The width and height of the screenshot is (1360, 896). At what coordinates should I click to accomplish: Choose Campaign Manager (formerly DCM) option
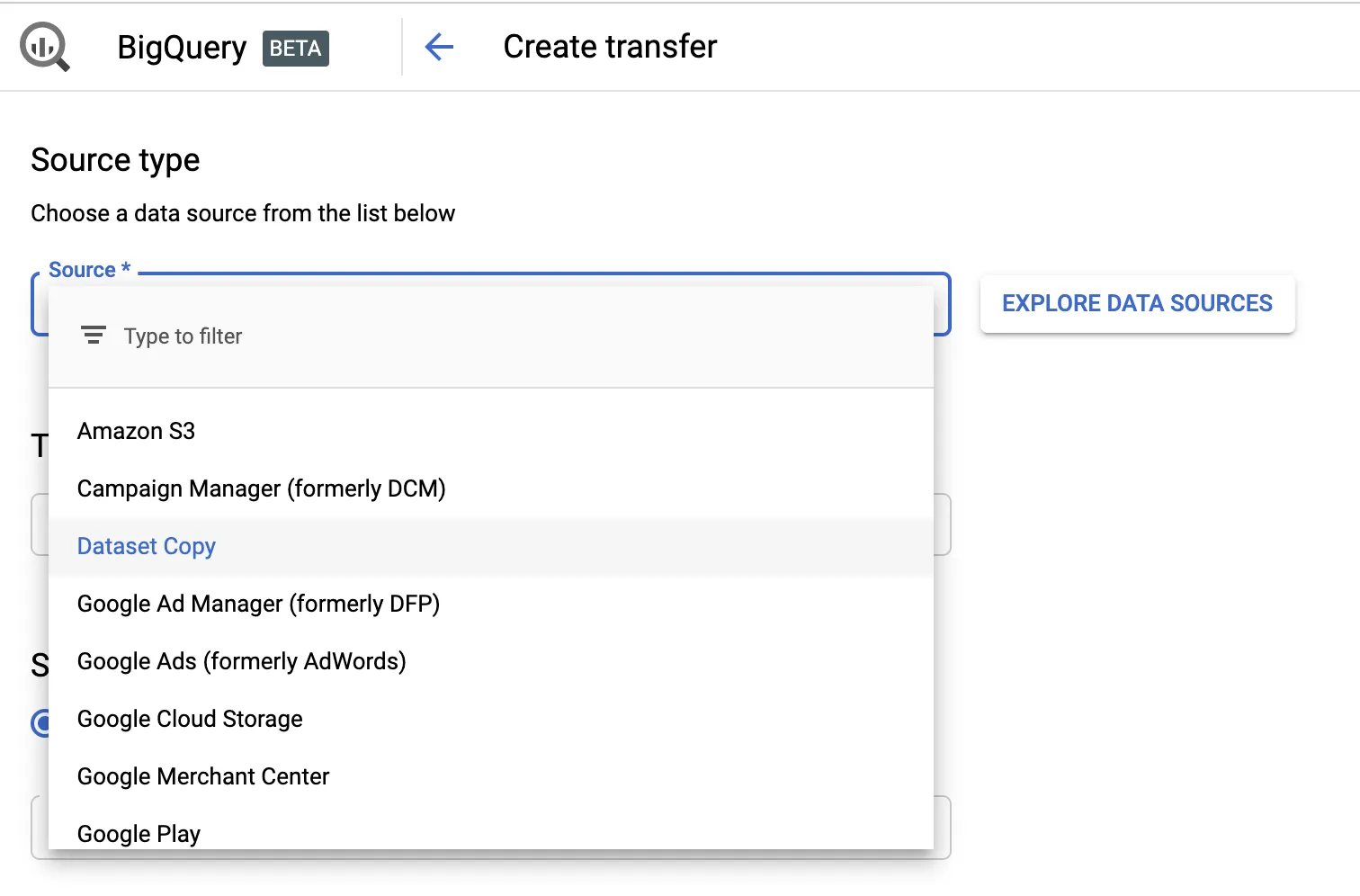(x=262, y=489)
